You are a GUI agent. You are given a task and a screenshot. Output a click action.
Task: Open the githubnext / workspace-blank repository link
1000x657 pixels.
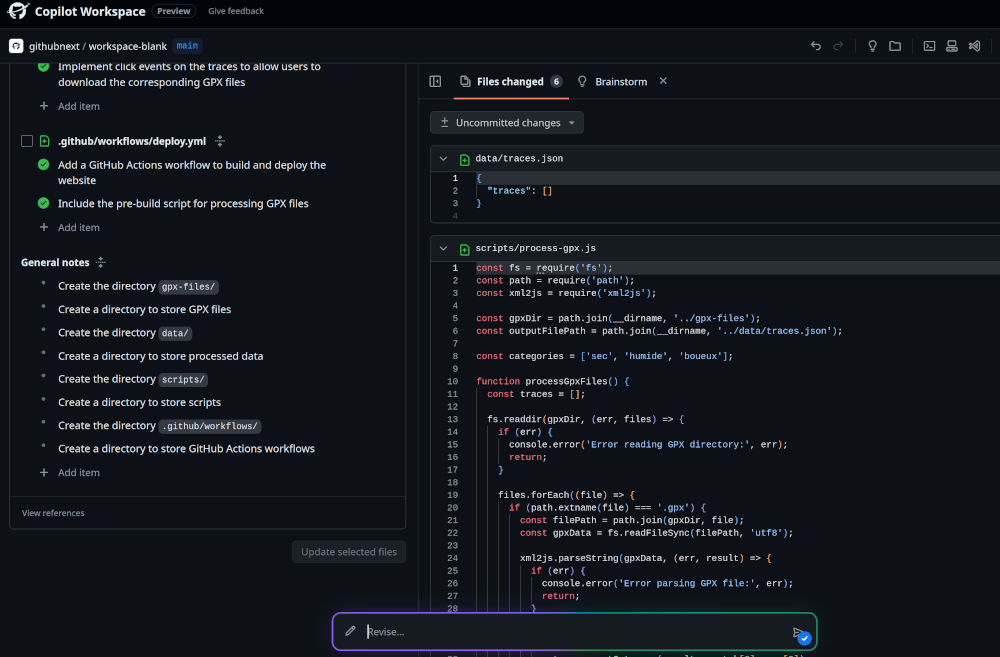coord(98,46)
